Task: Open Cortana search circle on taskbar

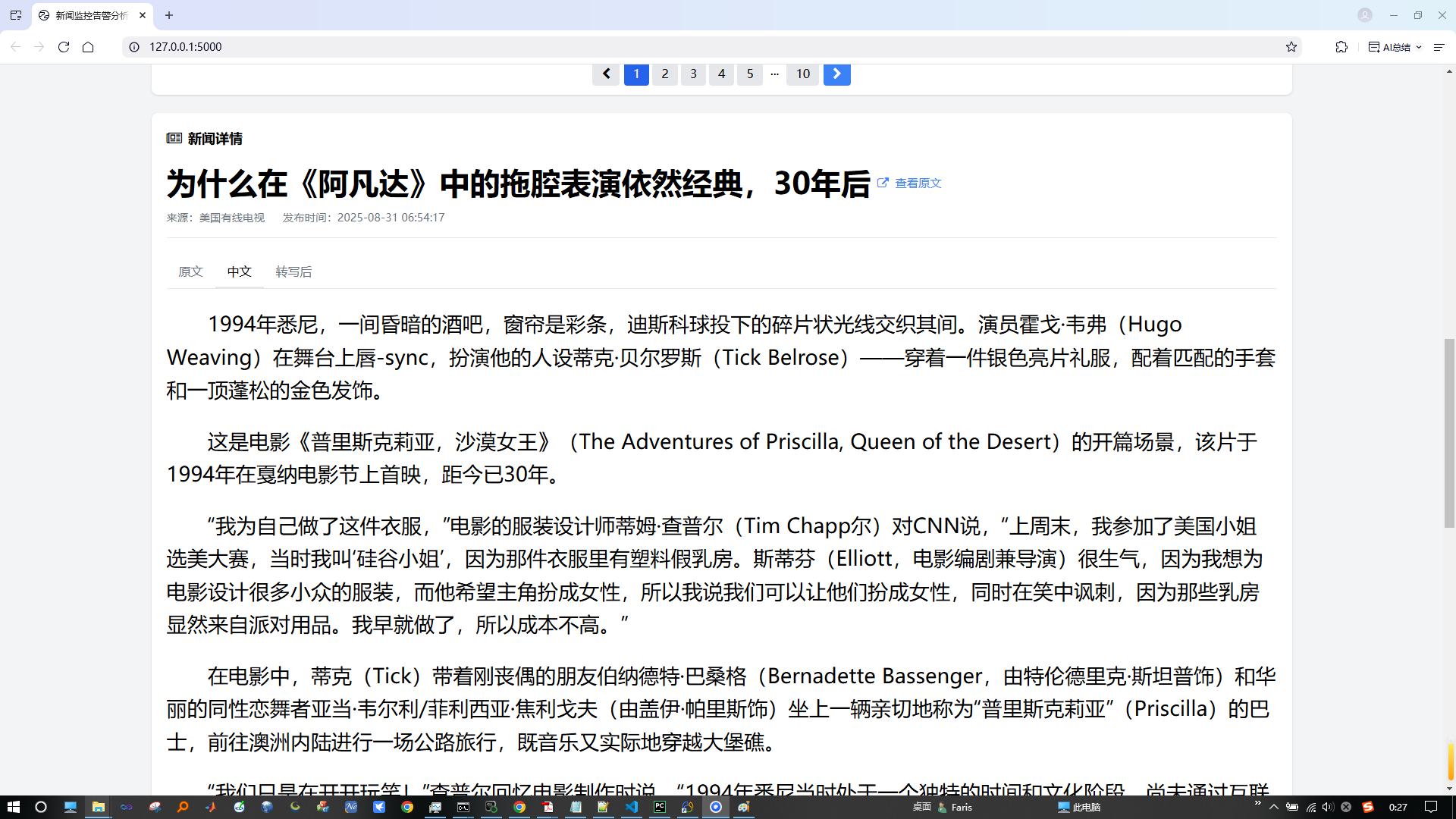Action: click(x=41, y=807)
